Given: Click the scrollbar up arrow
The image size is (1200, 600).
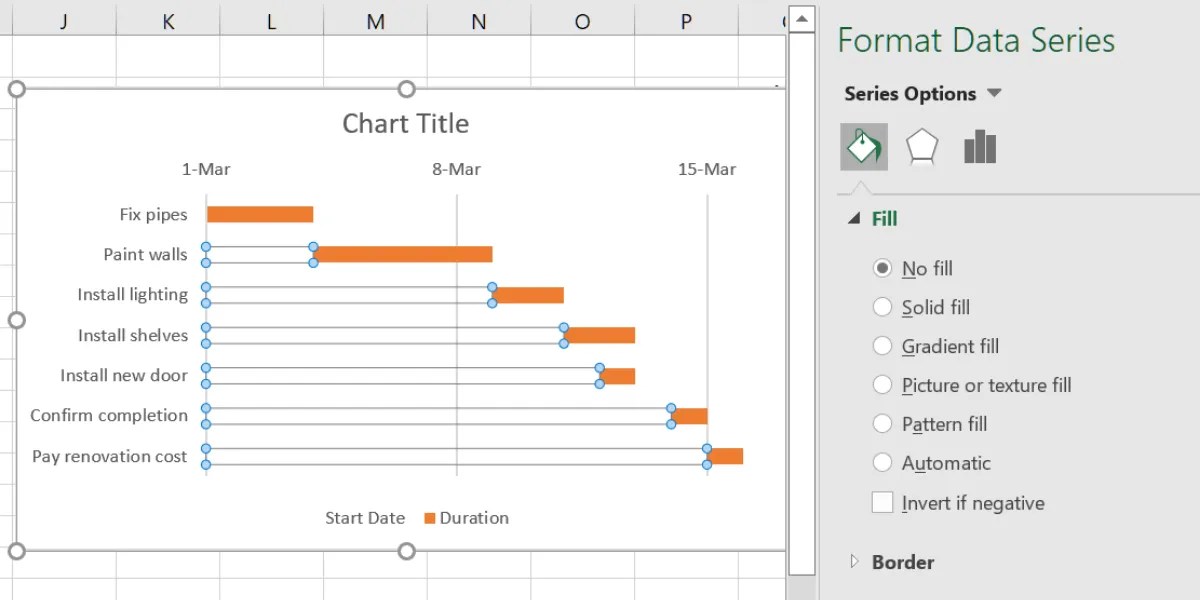Looking at the screenshot, I should 801,17.
